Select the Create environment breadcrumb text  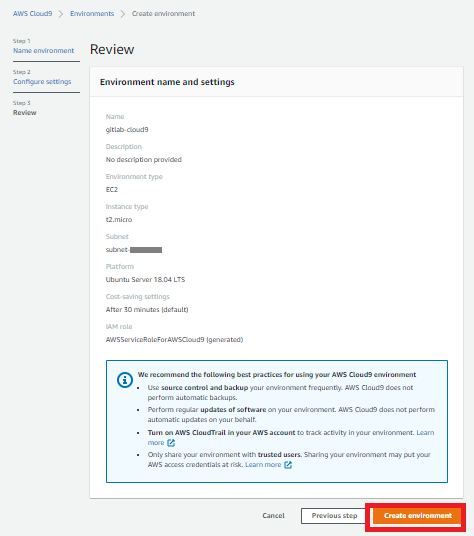(x=163, y=14)
